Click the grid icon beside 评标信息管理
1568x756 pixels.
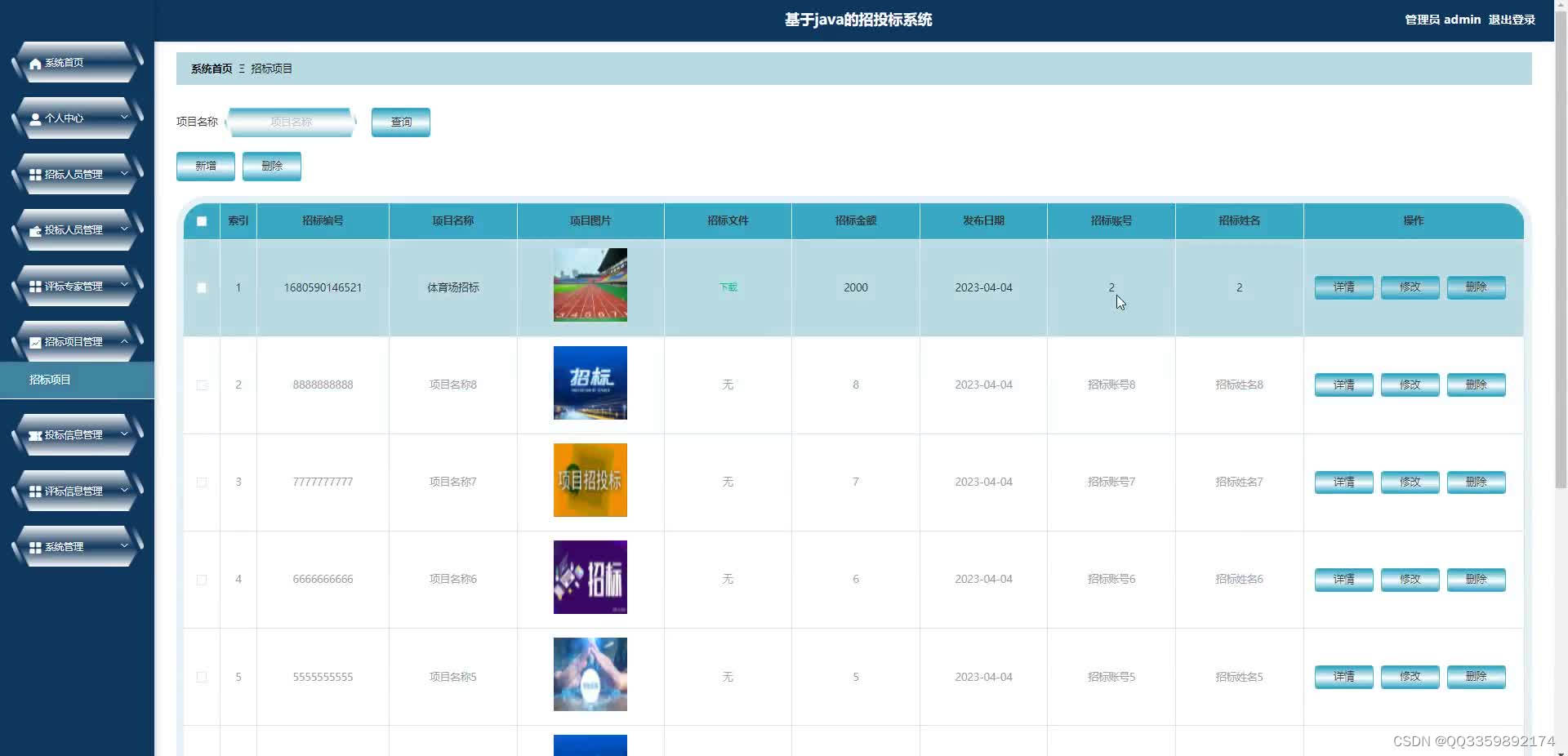pyautogui.click(x=35, y=491)
